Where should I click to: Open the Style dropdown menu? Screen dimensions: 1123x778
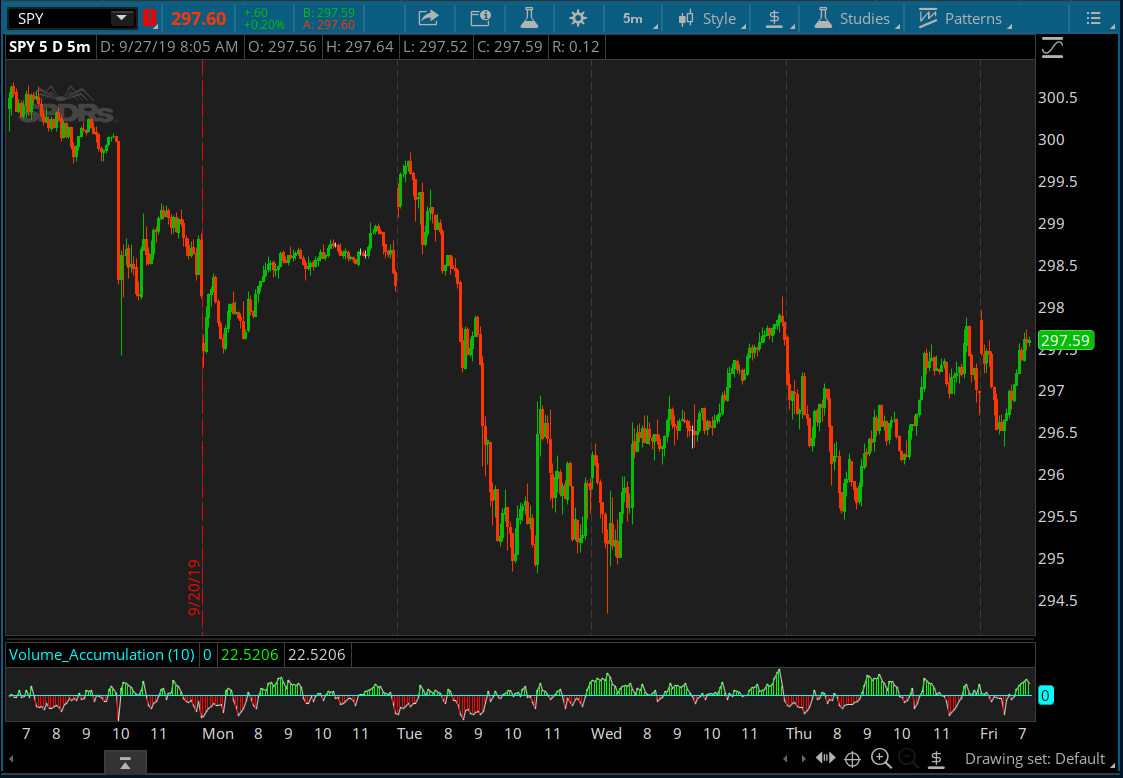tap(708, 18)
